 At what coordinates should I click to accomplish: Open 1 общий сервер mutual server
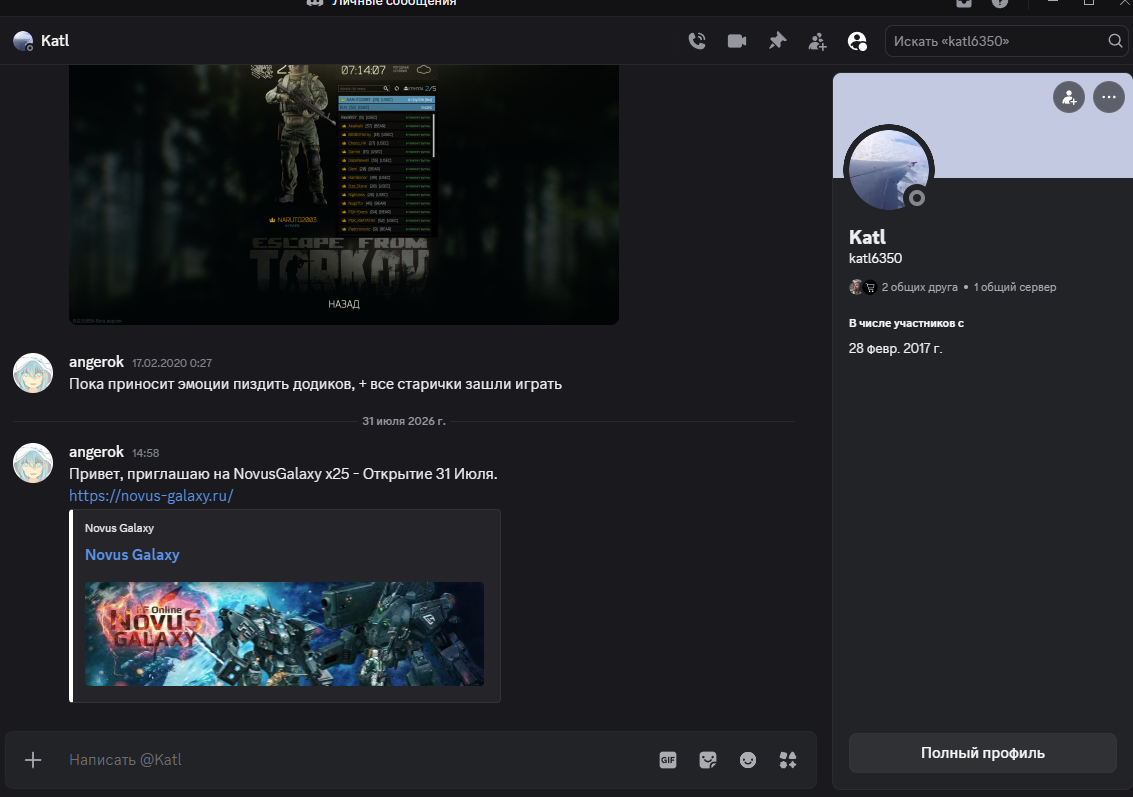(1014, 287)
